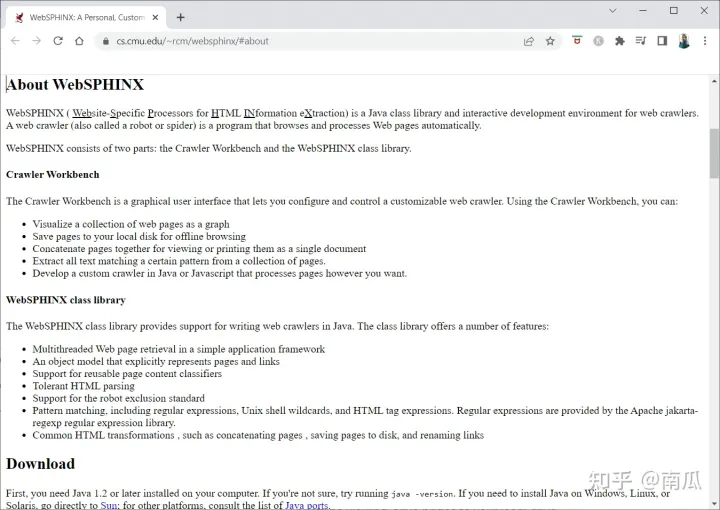Image resolution: width=720 pixels, height=510 pixels.
Task: Open the Chrome three-dot menu
Action: (705, 41)
